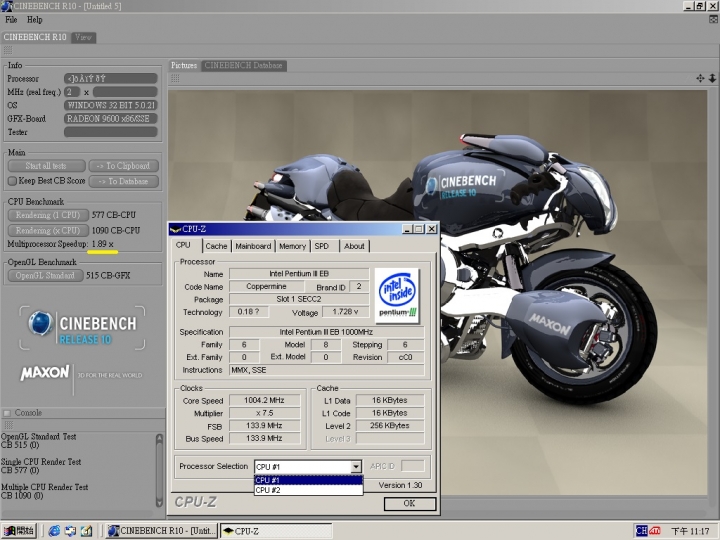Click the Console grip handle icon
Viewport: 720px width, 540px height.
[x=8, y=425]
